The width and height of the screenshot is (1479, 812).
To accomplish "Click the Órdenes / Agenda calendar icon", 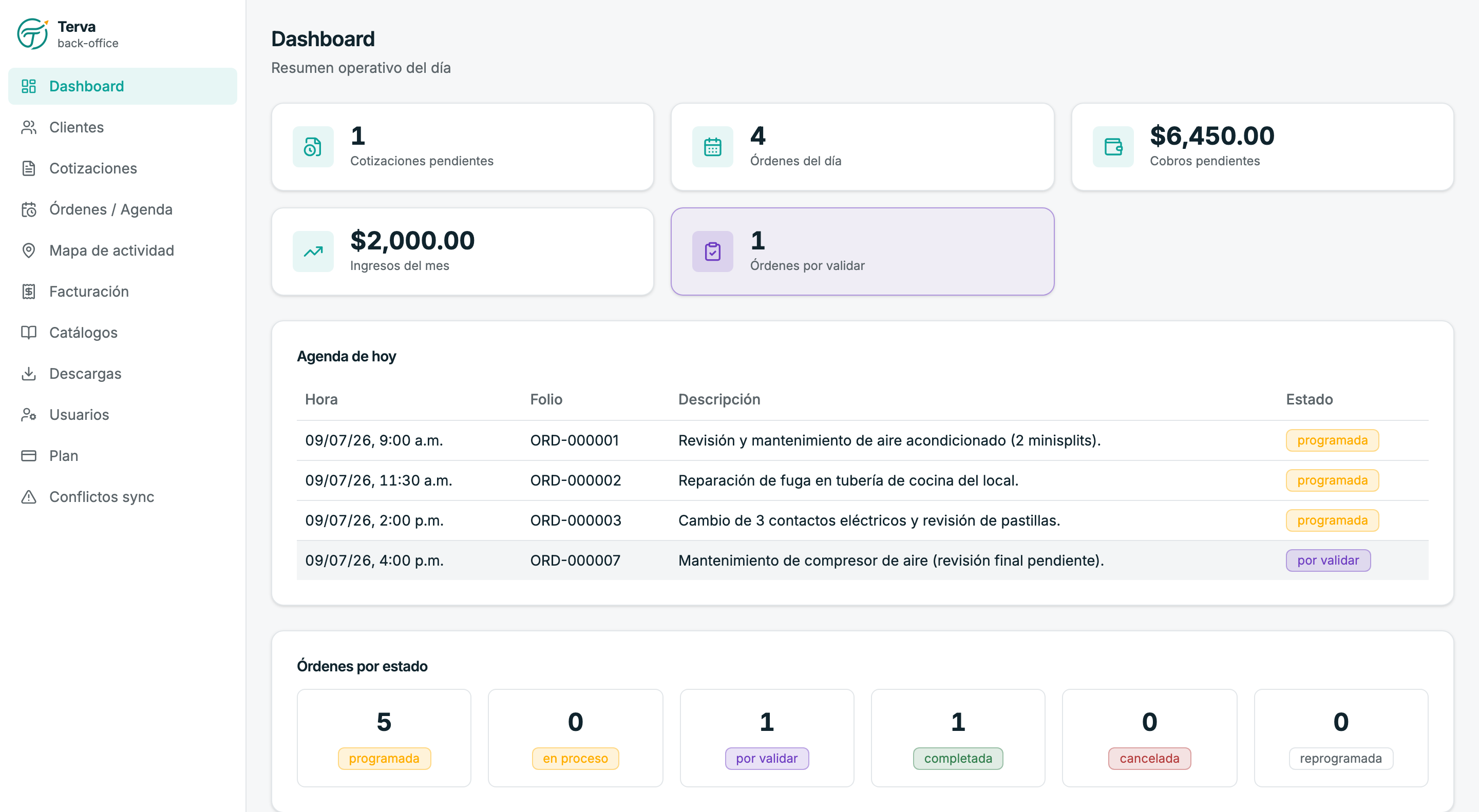I will point(29,209).
